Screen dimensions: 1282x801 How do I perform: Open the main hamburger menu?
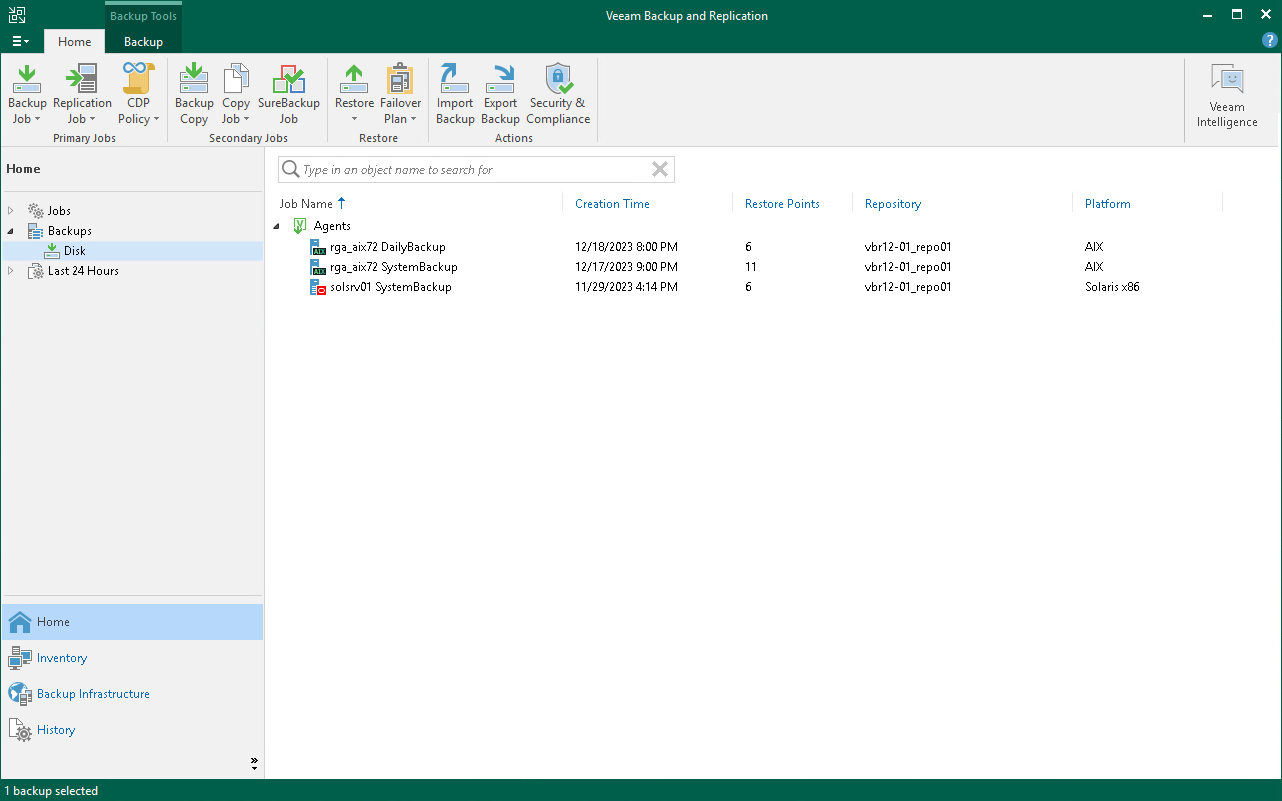pos(20,41)
